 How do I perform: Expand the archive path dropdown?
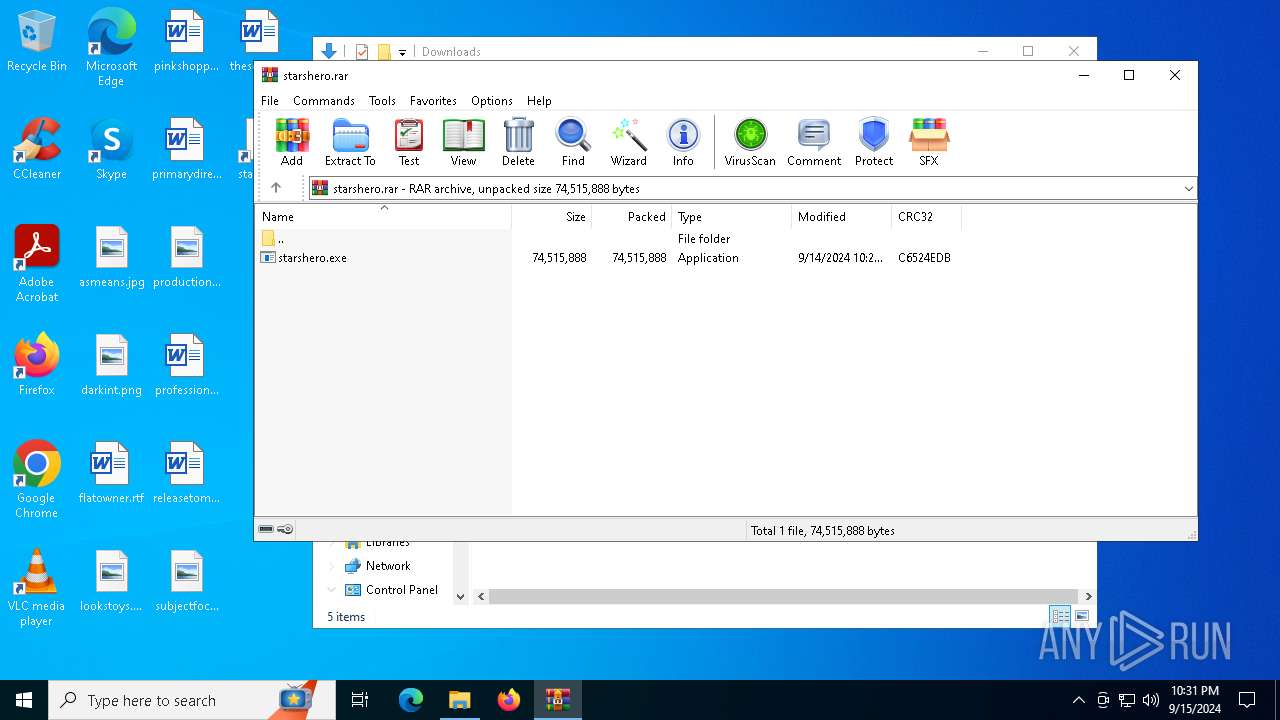pyautogui.click(x=1188, y=188)
